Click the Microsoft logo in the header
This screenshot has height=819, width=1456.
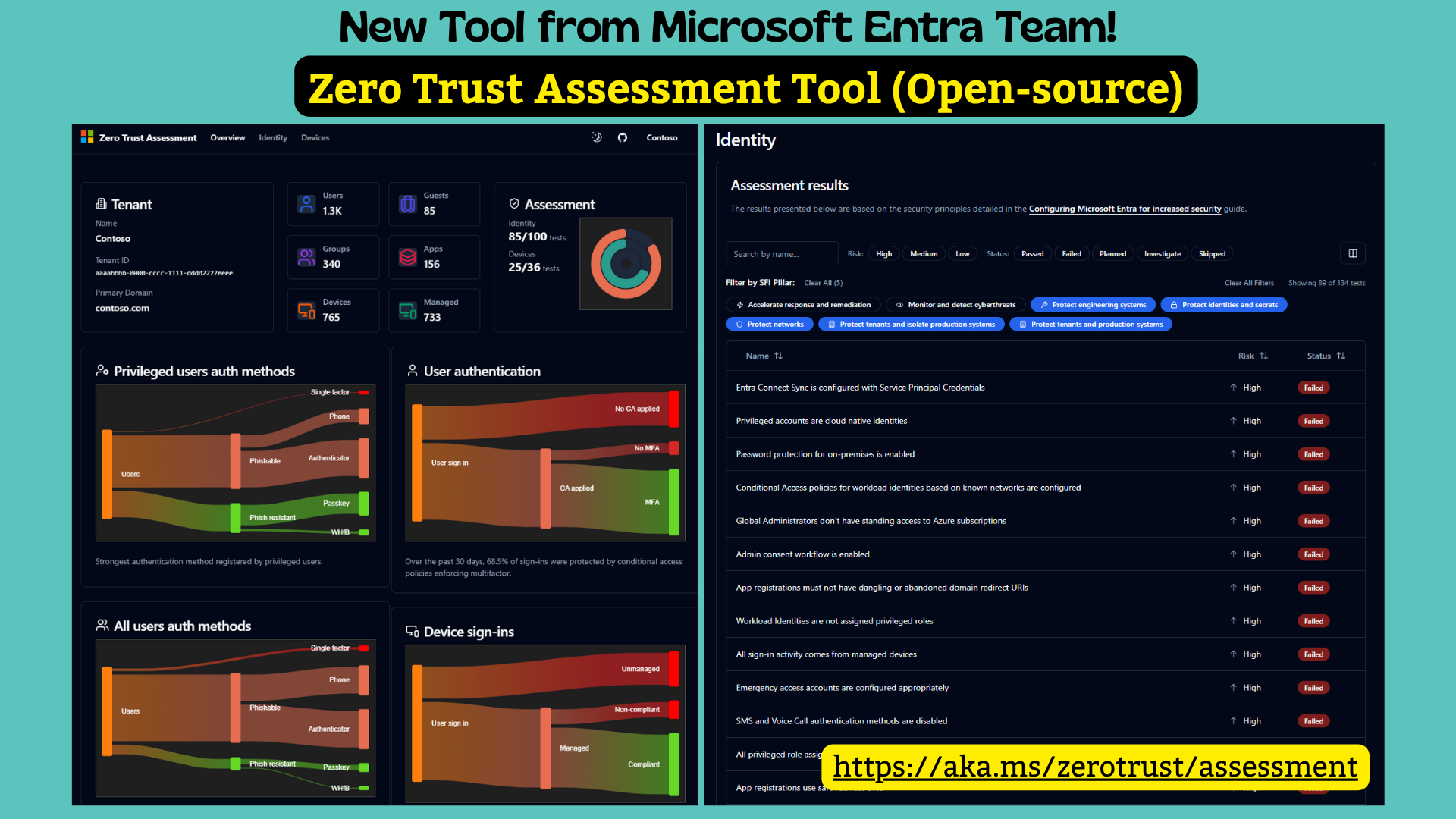click(x=87, y=136)
